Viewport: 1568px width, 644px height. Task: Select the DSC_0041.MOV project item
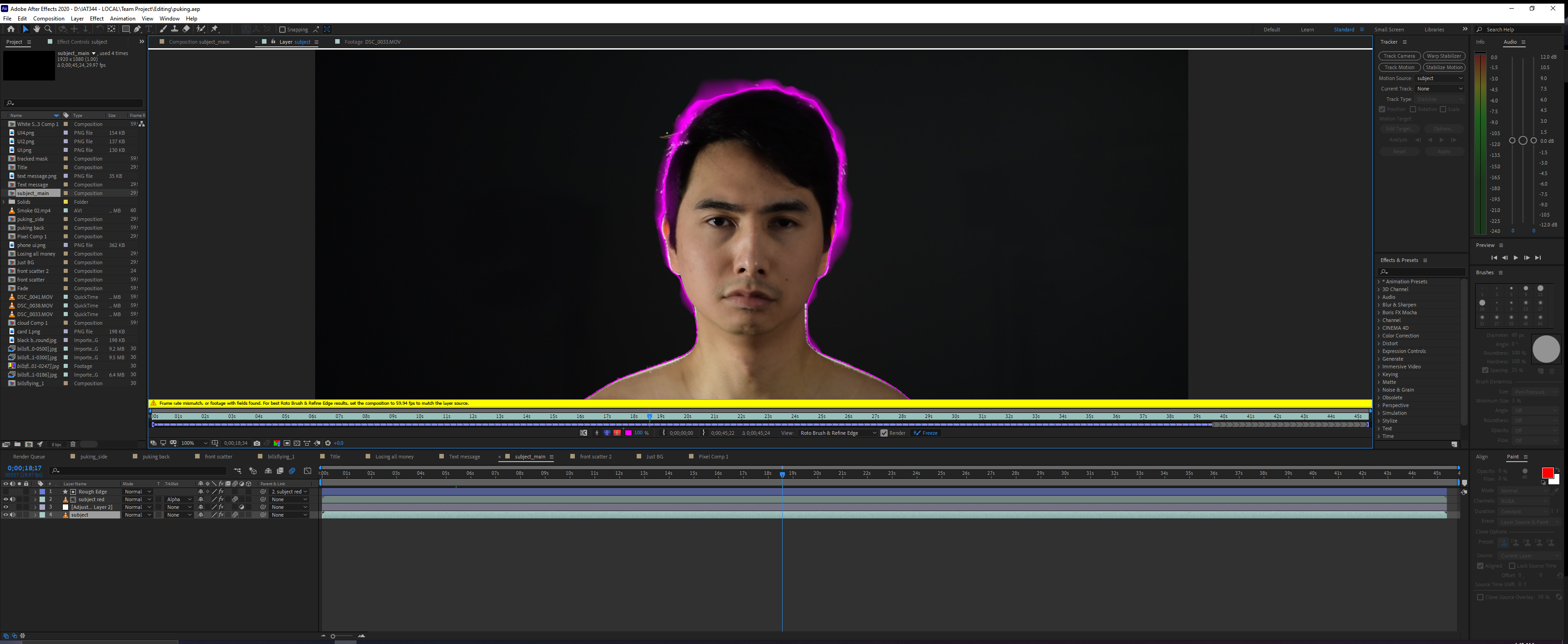pos(35,297)
